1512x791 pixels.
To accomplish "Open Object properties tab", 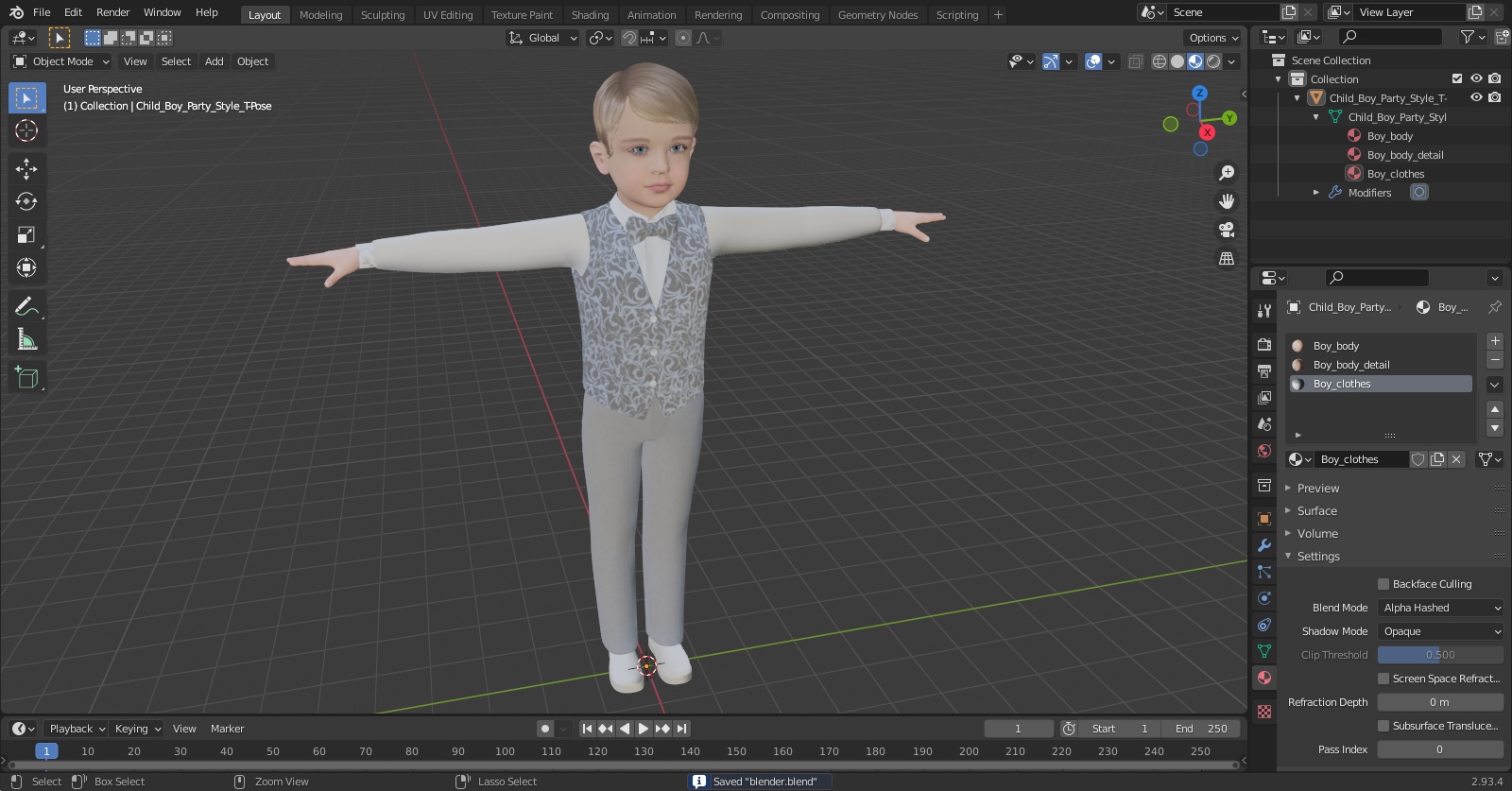I will coord(1264,519).
